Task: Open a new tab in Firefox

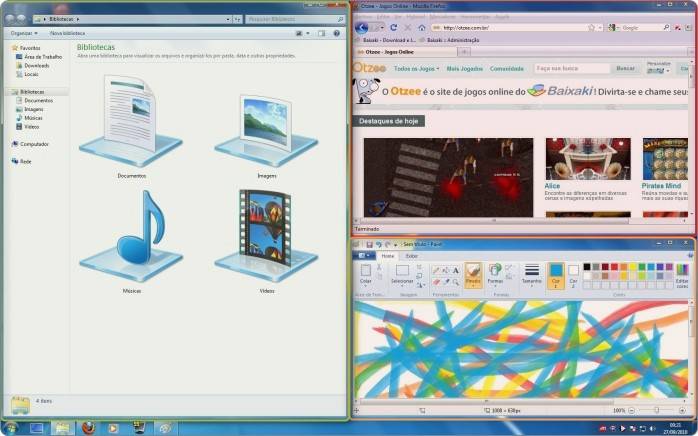Action: 464,52
